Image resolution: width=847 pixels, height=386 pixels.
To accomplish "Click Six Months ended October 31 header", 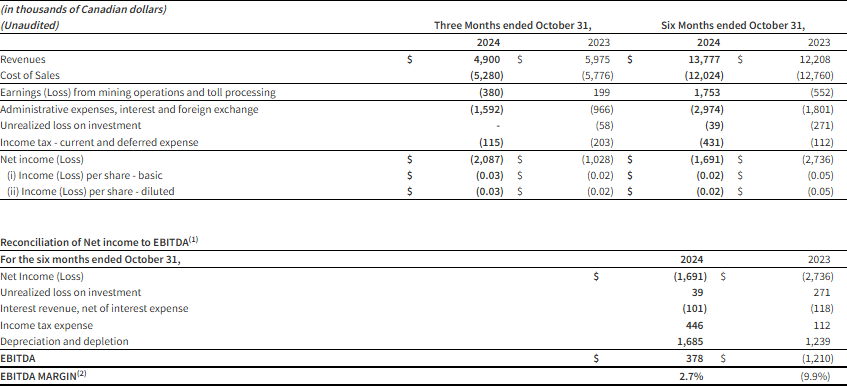I will coord(733,25).
